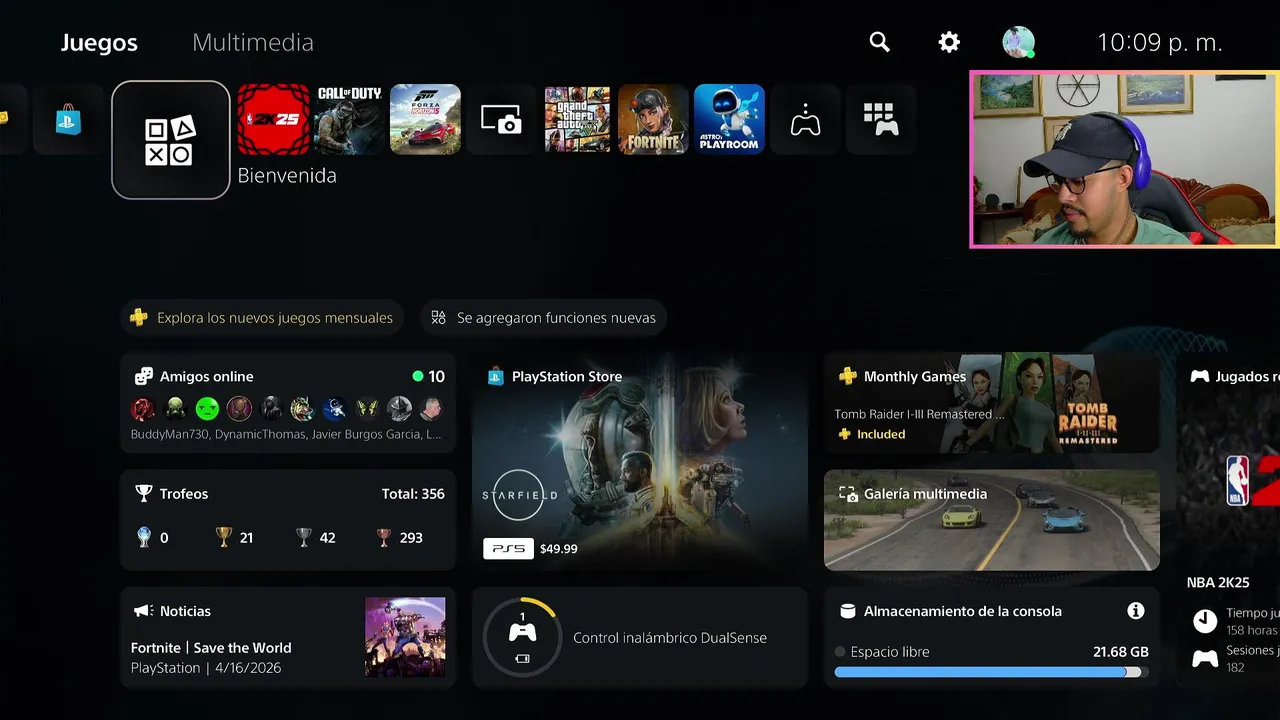Click the NBA 2K25 recently played title
The width and height of the screenshot is (1280, 720).
click(1218, 583)
